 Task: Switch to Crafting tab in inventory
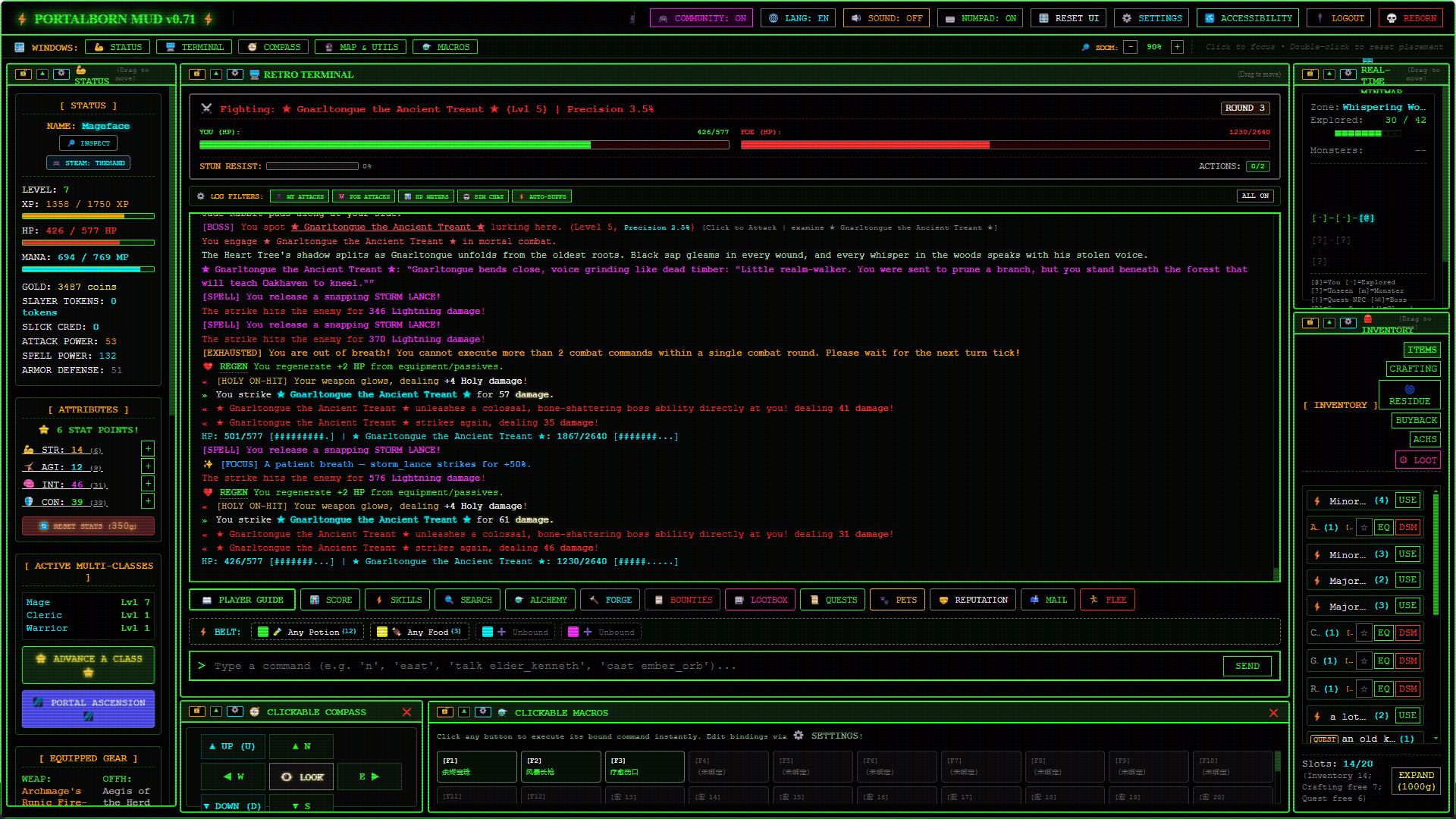point(1414,369)
